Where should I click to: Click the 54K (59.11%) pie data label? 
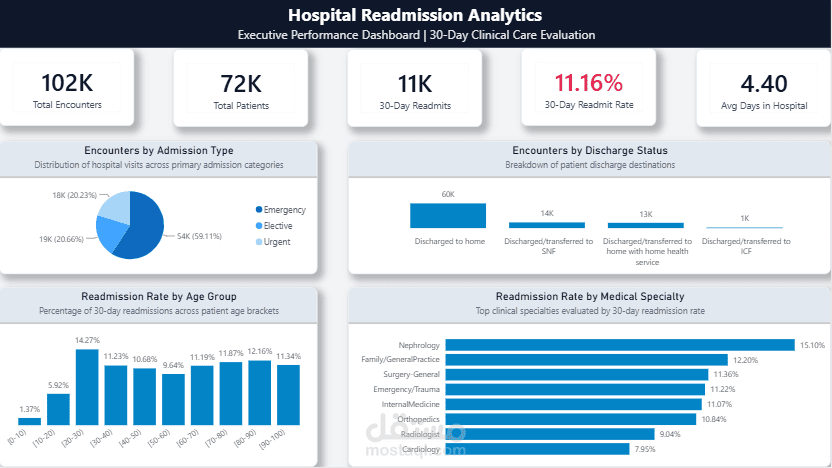(x=200, y=236)
